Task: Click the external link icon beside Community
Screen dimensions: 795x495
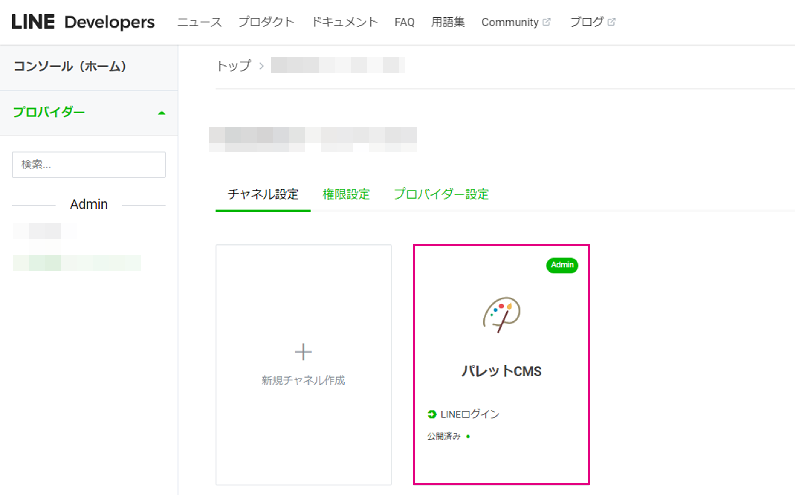Action: tap(546, 22)
